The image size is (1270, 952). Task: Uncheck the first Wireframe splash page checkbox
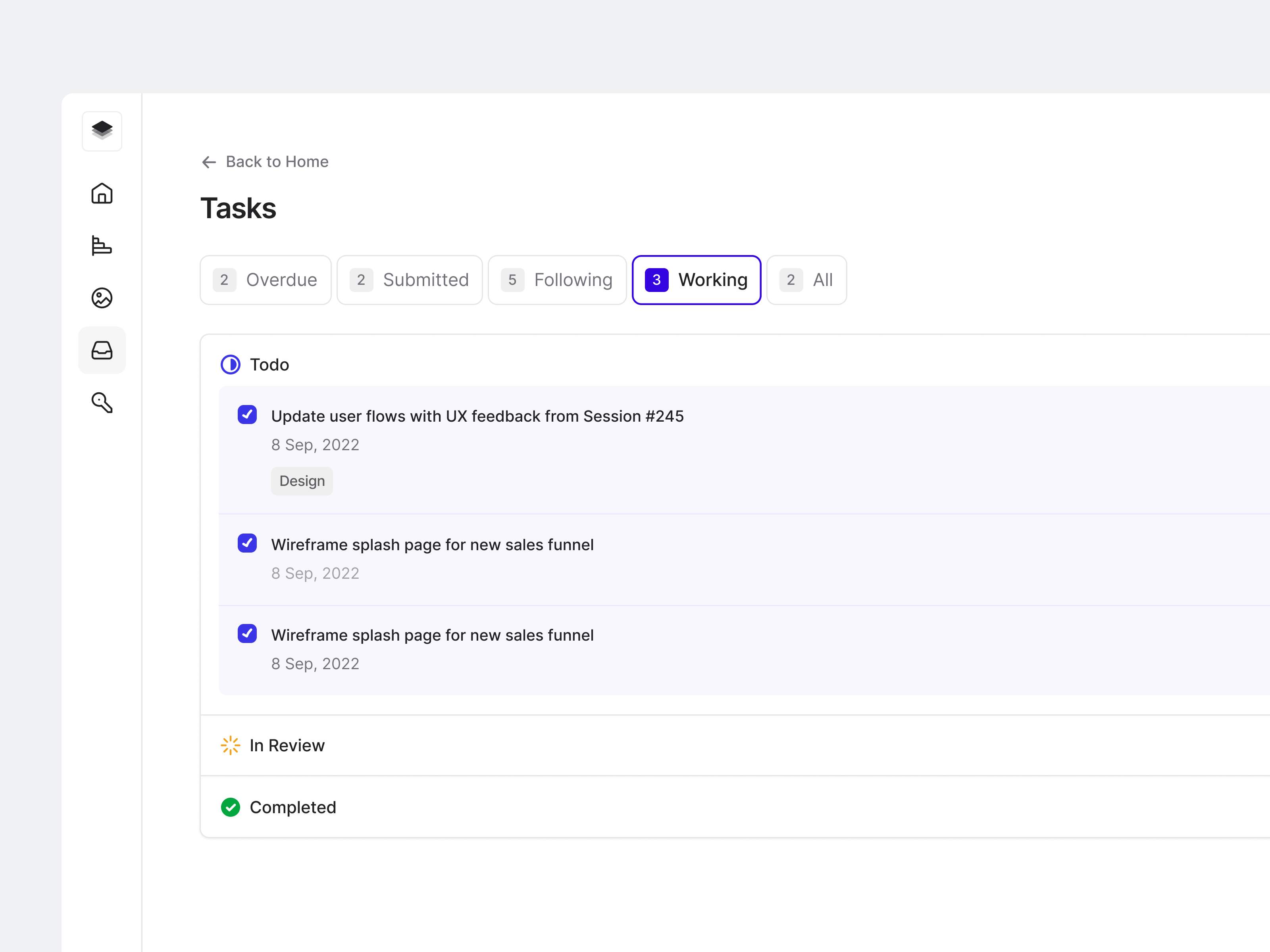coord(247,543)
